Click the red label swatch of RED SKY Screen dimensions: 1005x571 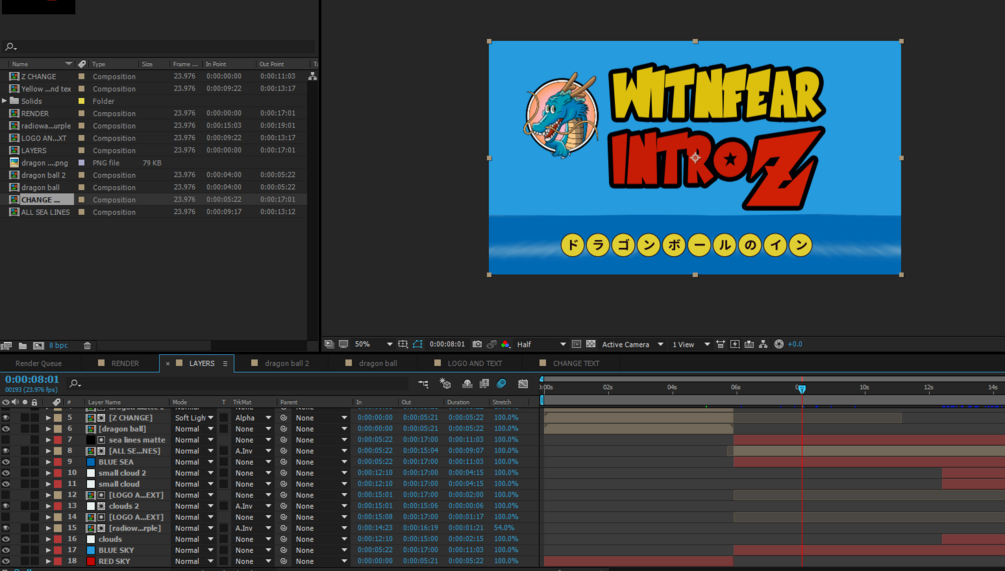pyautogui.click(x=58, y=561)
